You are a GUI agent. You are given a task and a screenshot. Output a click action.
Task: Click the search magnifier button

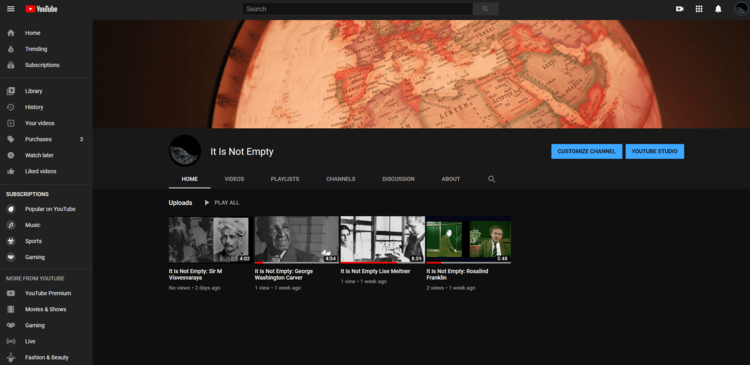(485, 9)
